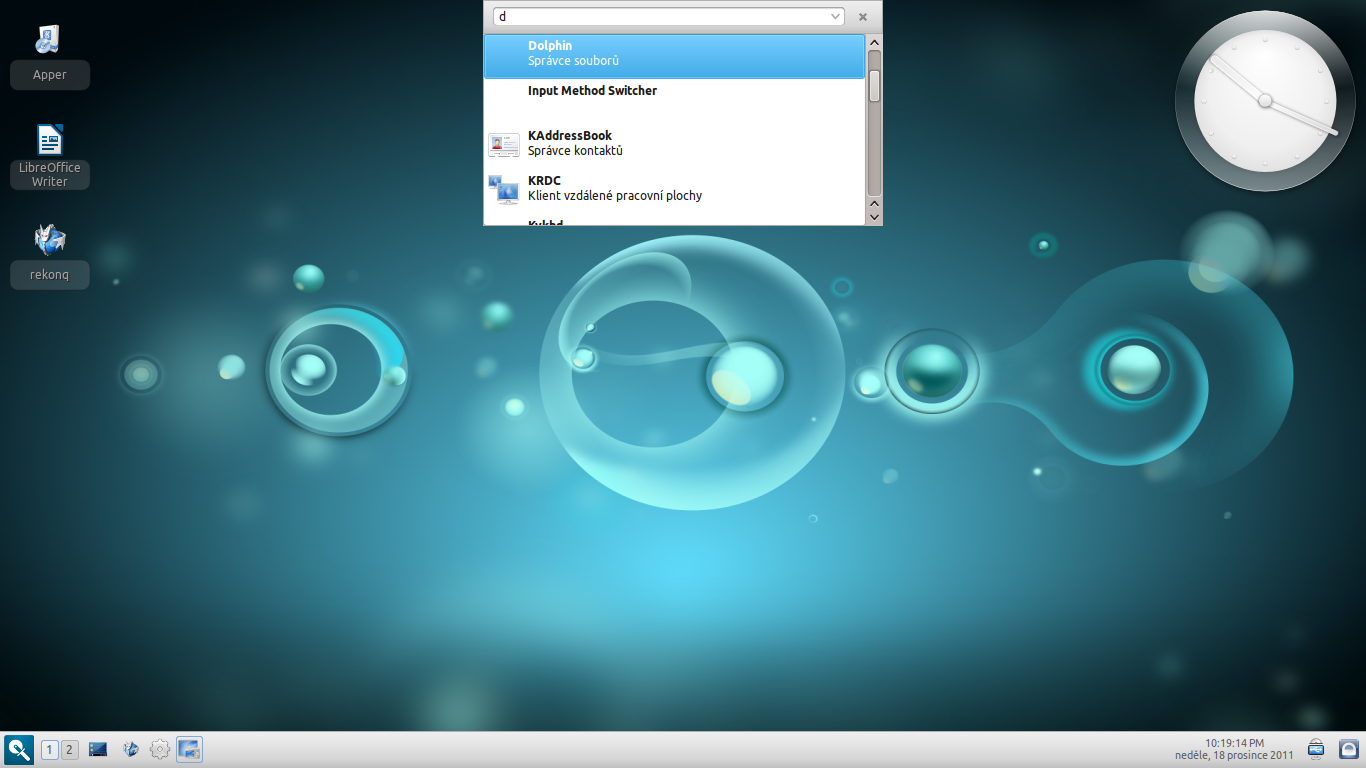This screenshot has width=1366, height=768.
Task: Click the panel digital clock and date
Action: tap(1234, 749)
